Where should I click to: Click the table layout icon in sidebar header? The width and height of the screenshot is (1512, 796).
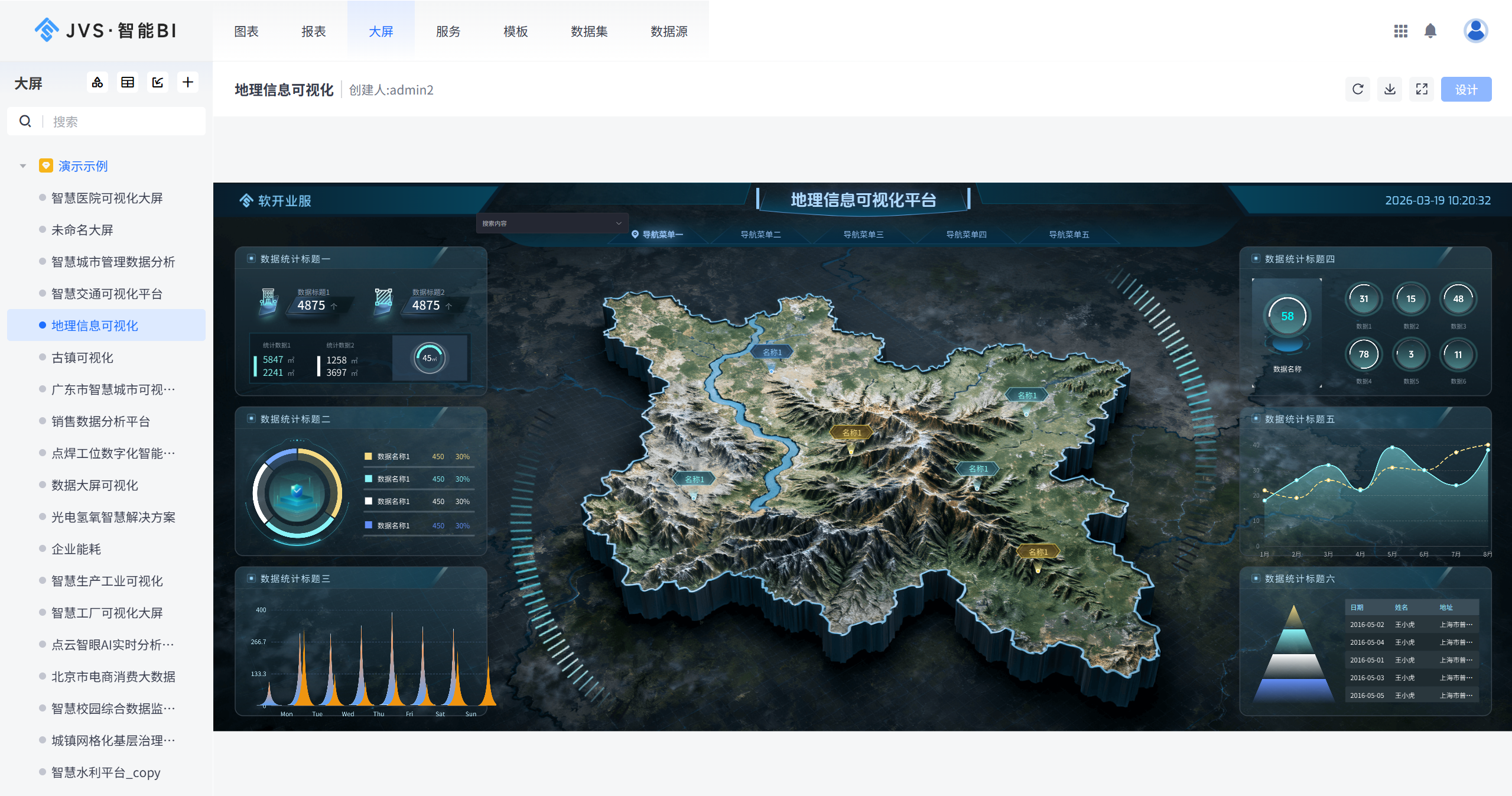[128, 83]
